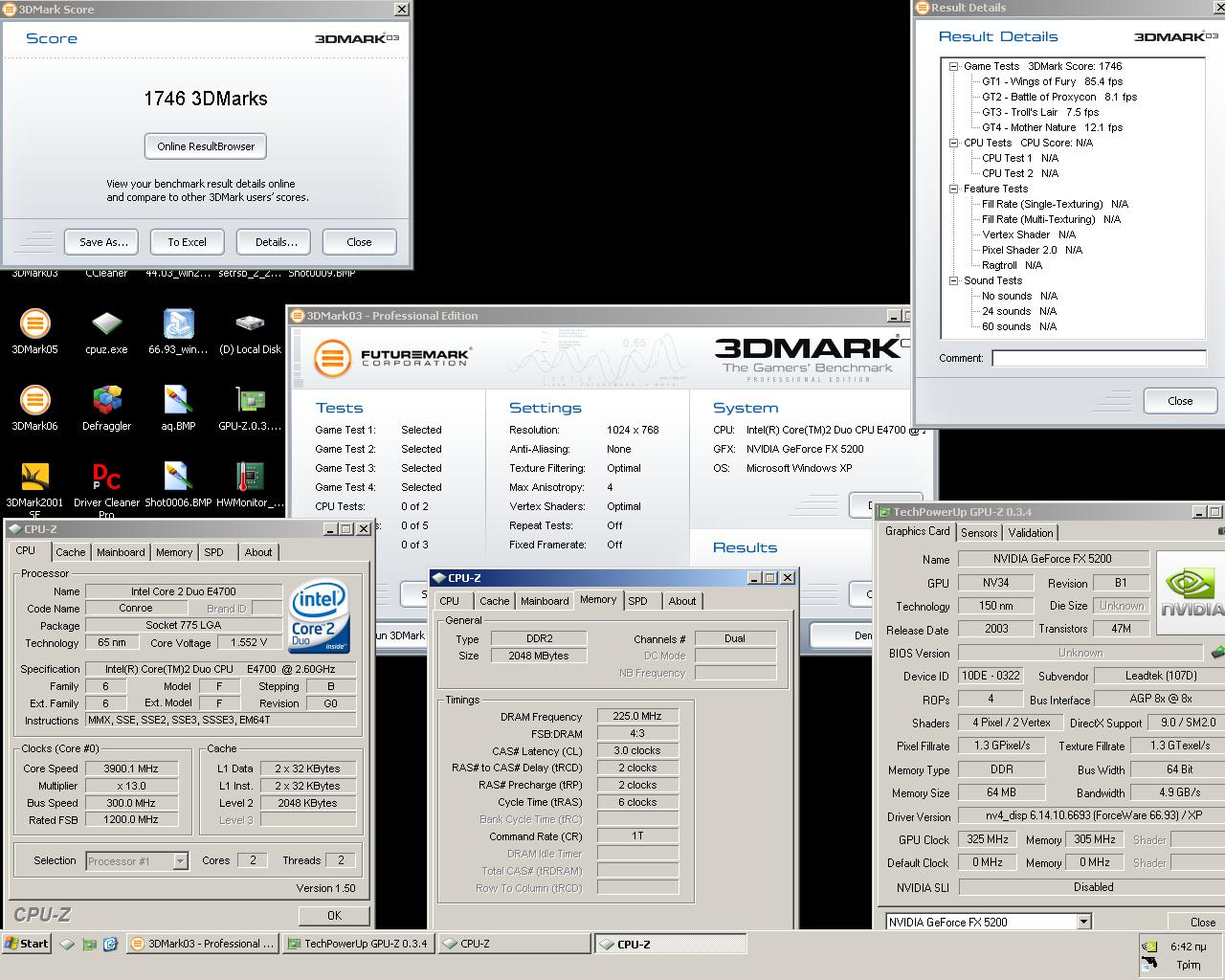Select the 66.93_win driver installer icon
Screen dimensions: 1225x980
click(x=178, y=331)
